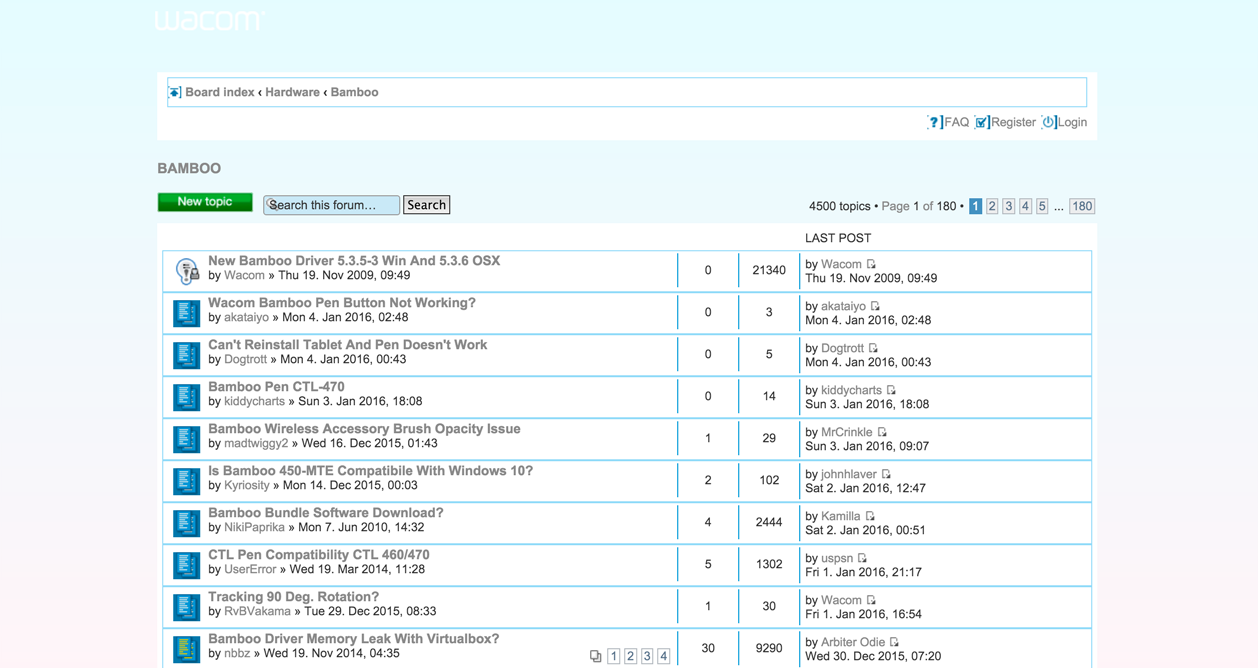1258x668 pixels.
Task: Go to page 3 of topics
Action: point(1009,206)
